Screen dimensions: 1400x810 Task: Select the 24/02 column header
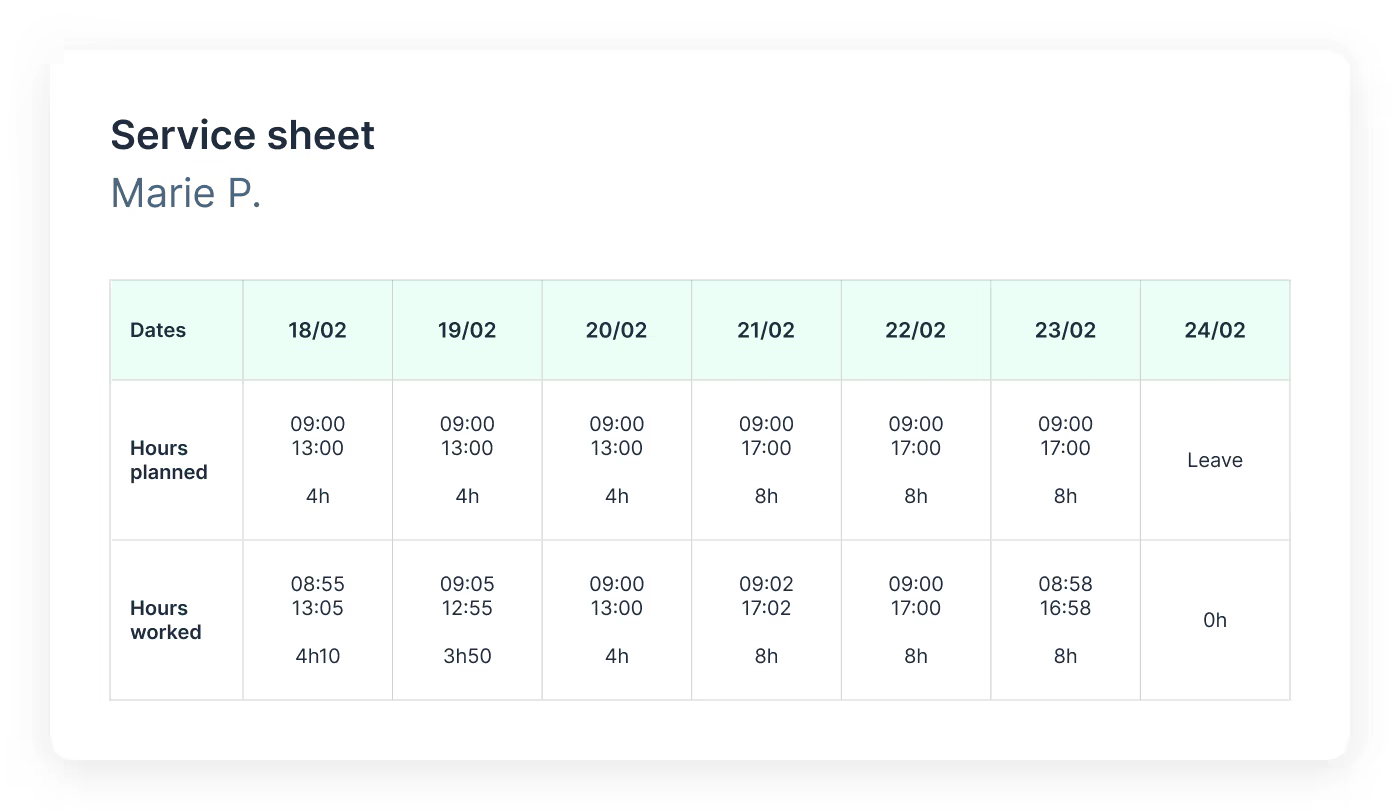1215,330
